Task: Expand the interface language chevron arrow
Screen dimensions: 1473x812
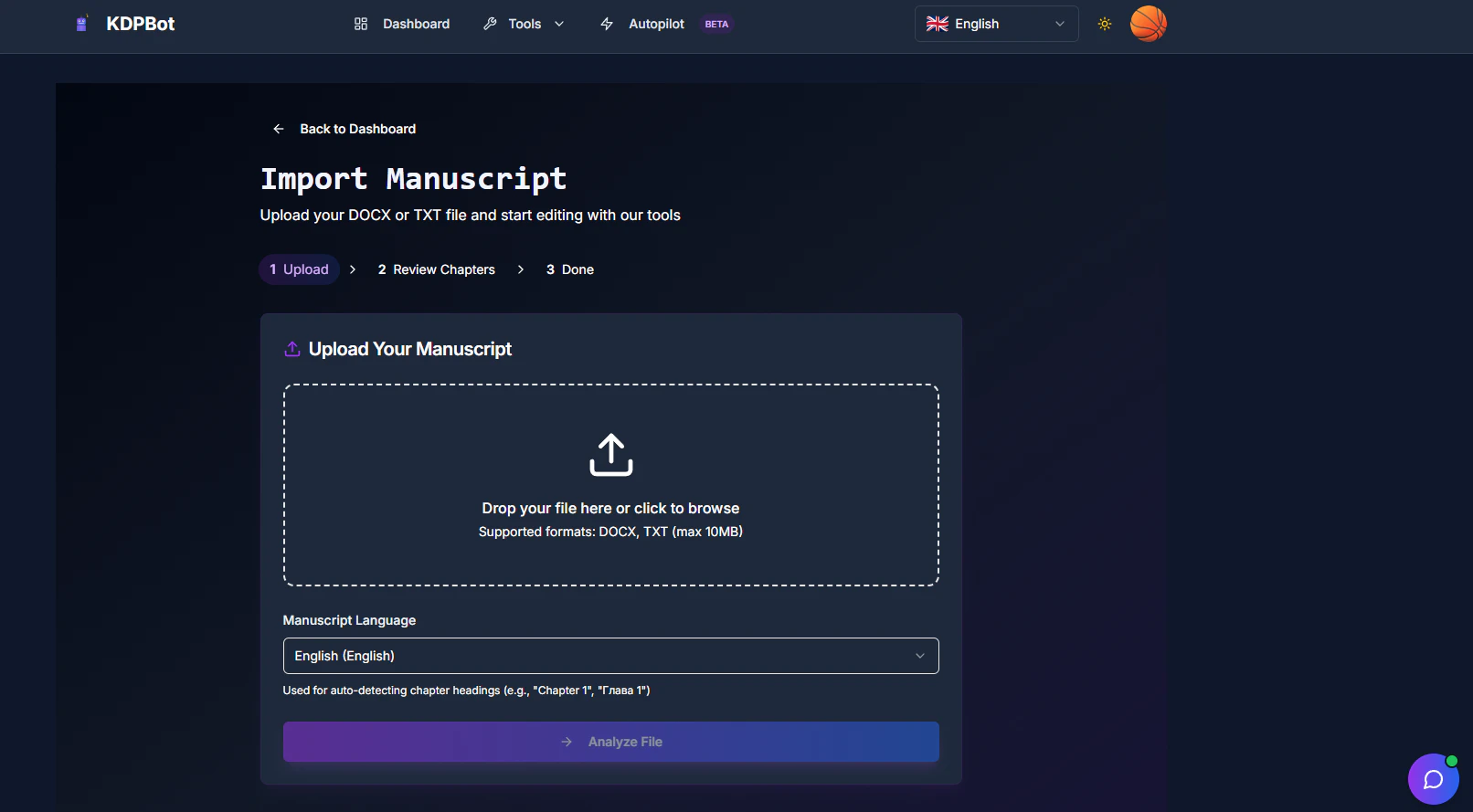Action: pyautogui.click(x=1060, y=24)
